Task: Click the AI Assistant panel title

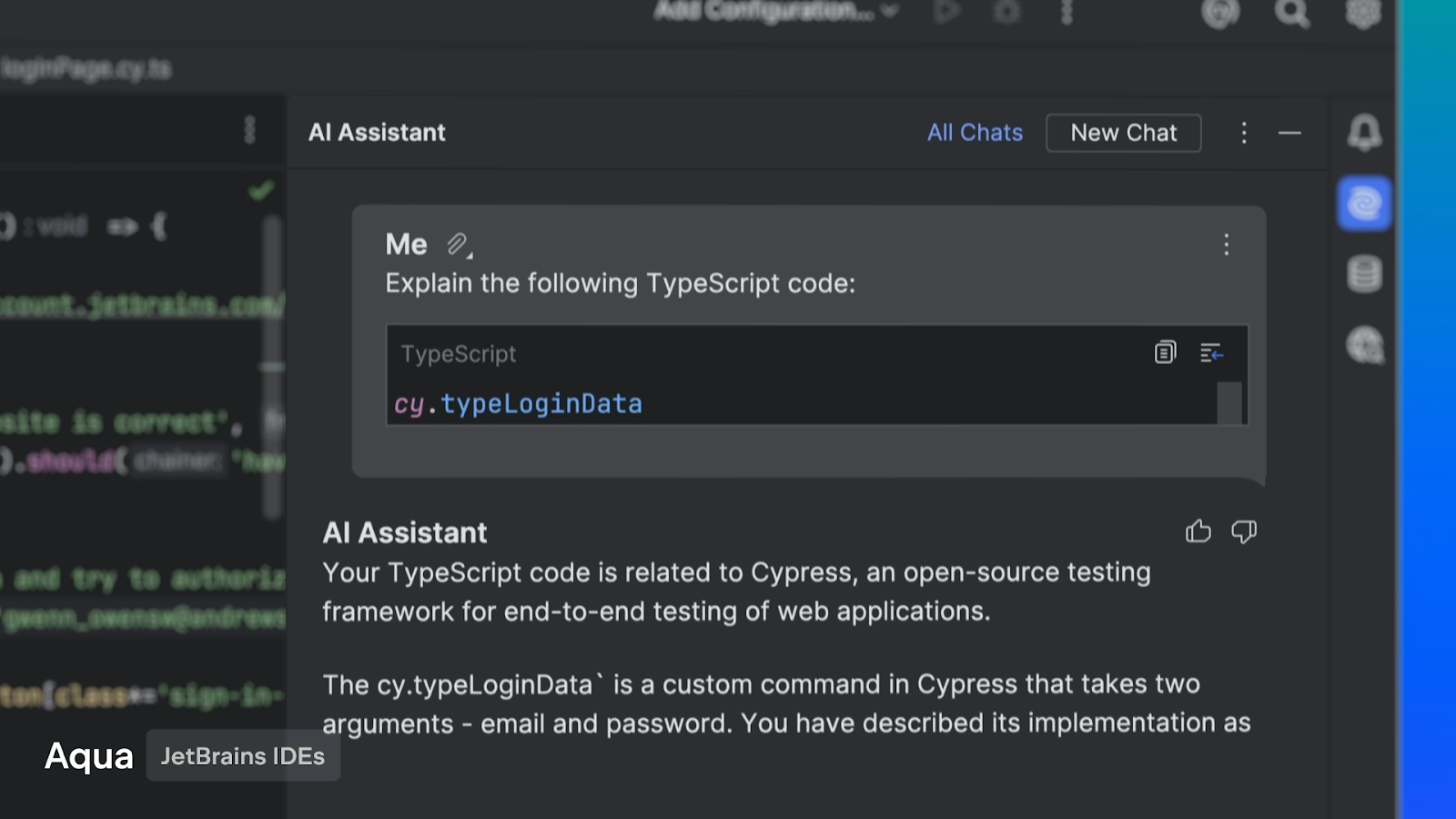Action: pos(377,133)
